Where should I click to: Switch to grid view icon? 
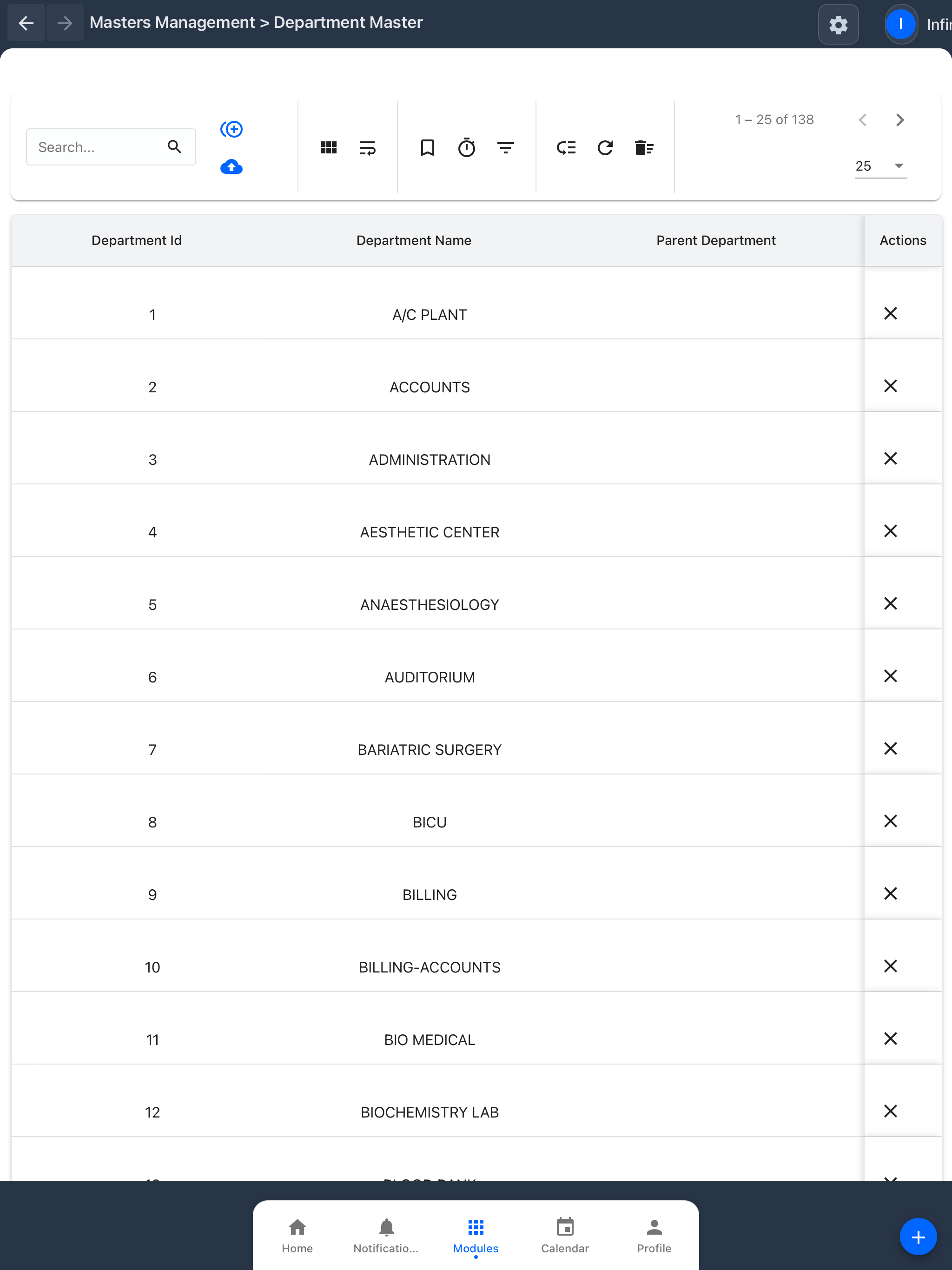(x=329, y=147)
